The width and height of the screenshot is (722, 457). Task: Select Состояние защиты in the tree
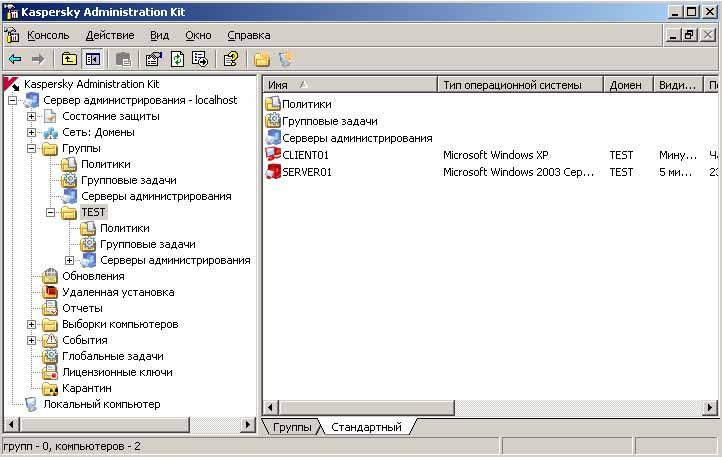coord(111,116)
